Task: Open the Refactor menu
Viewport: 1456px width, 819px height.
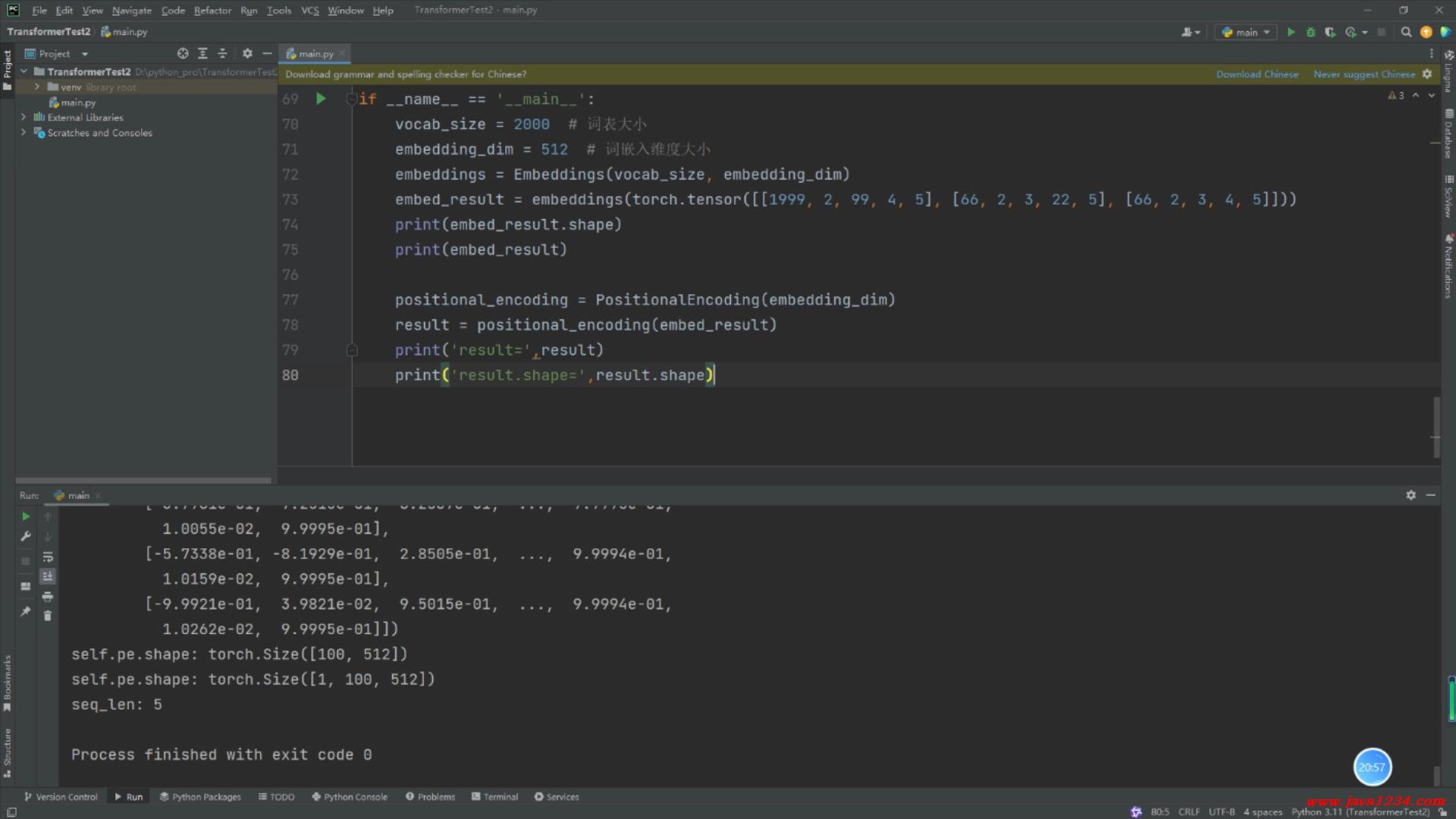Action: pyautogui.click(x=212, y=11)
